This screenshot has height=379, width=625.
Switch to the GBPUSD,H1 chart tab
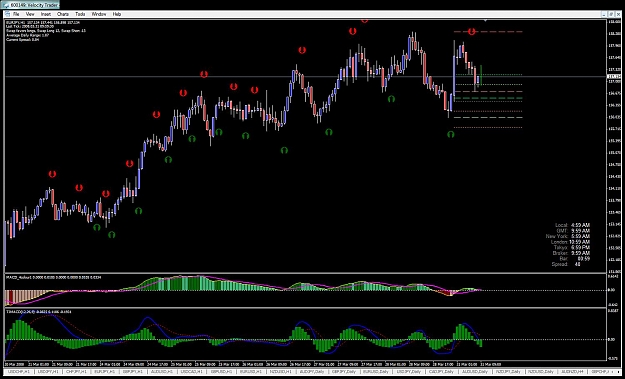click(220, 371)
